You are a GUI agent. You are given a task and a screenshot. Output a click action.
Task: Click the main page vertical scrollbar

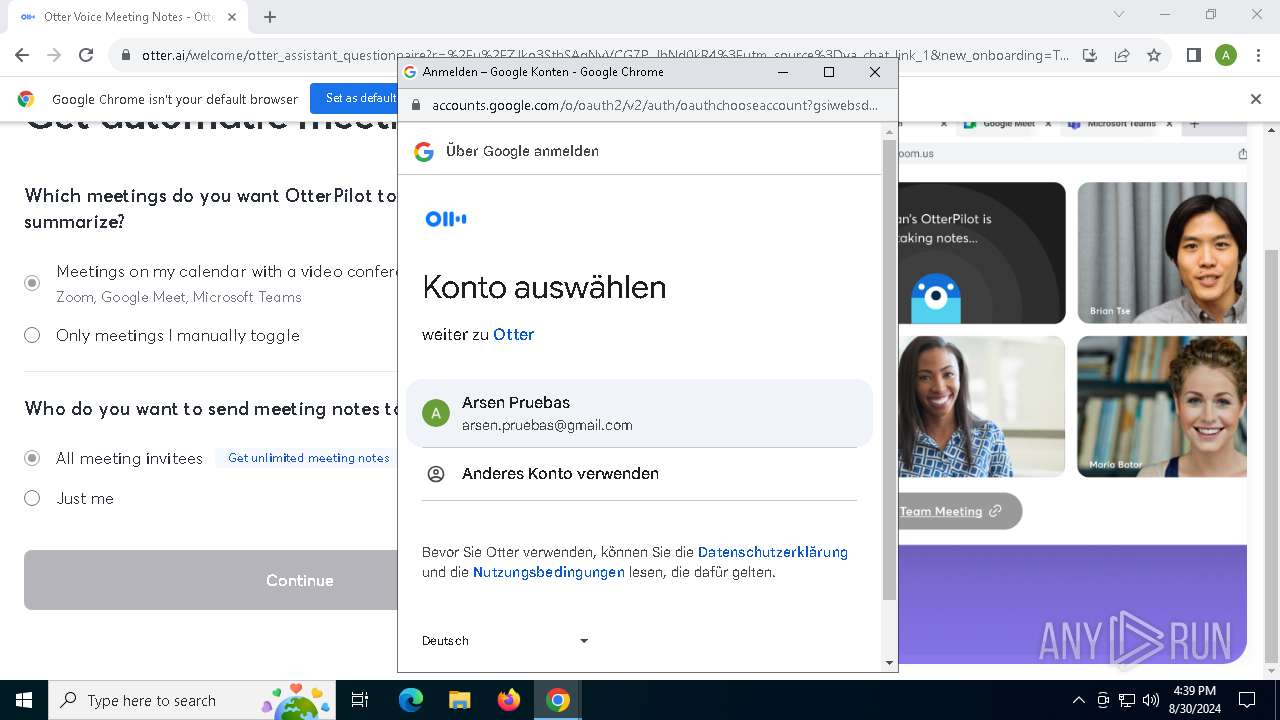[x=1272, y=455]
